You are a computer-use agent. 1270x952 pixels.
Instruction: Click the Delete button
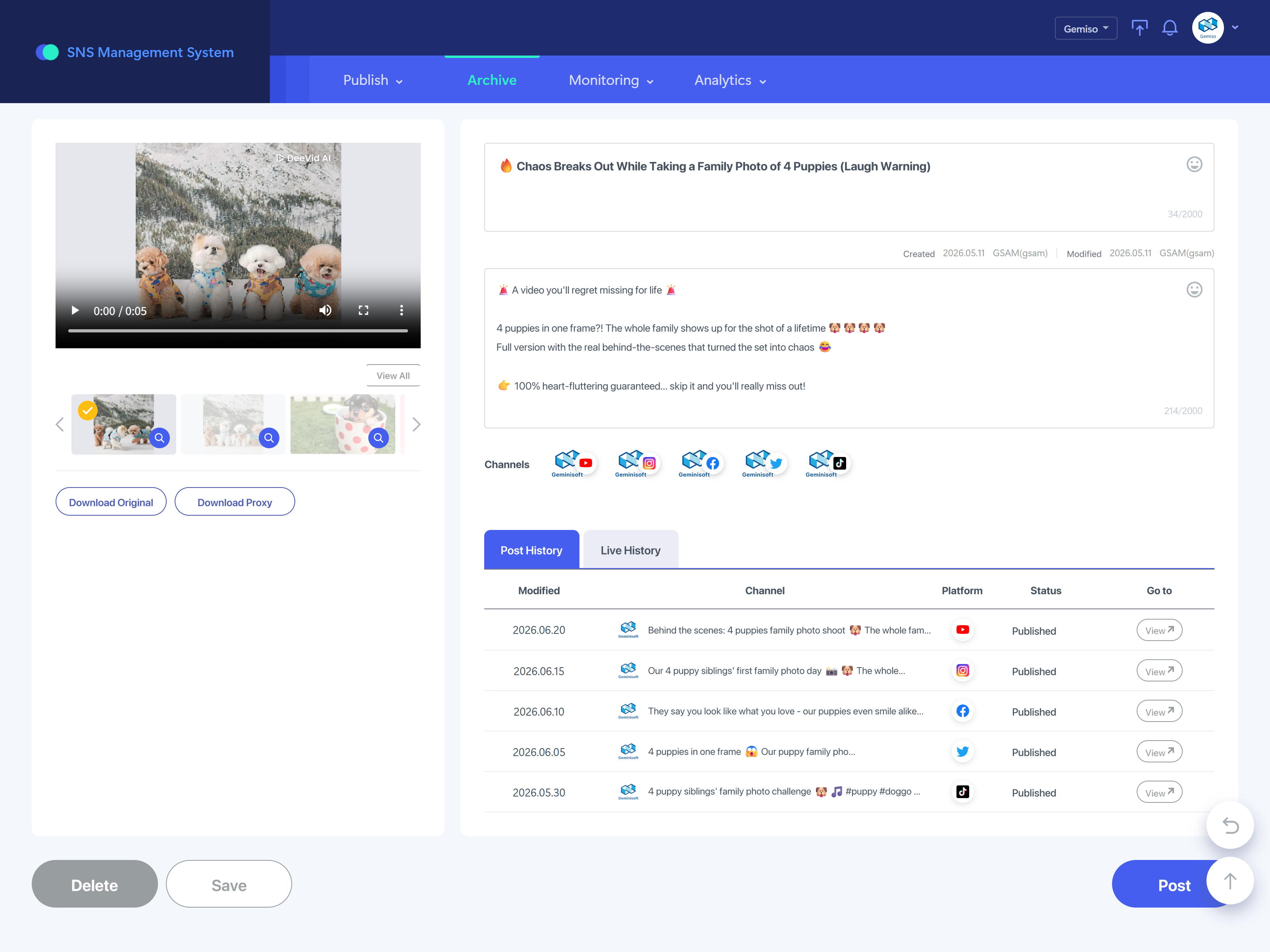pos(95,884)
